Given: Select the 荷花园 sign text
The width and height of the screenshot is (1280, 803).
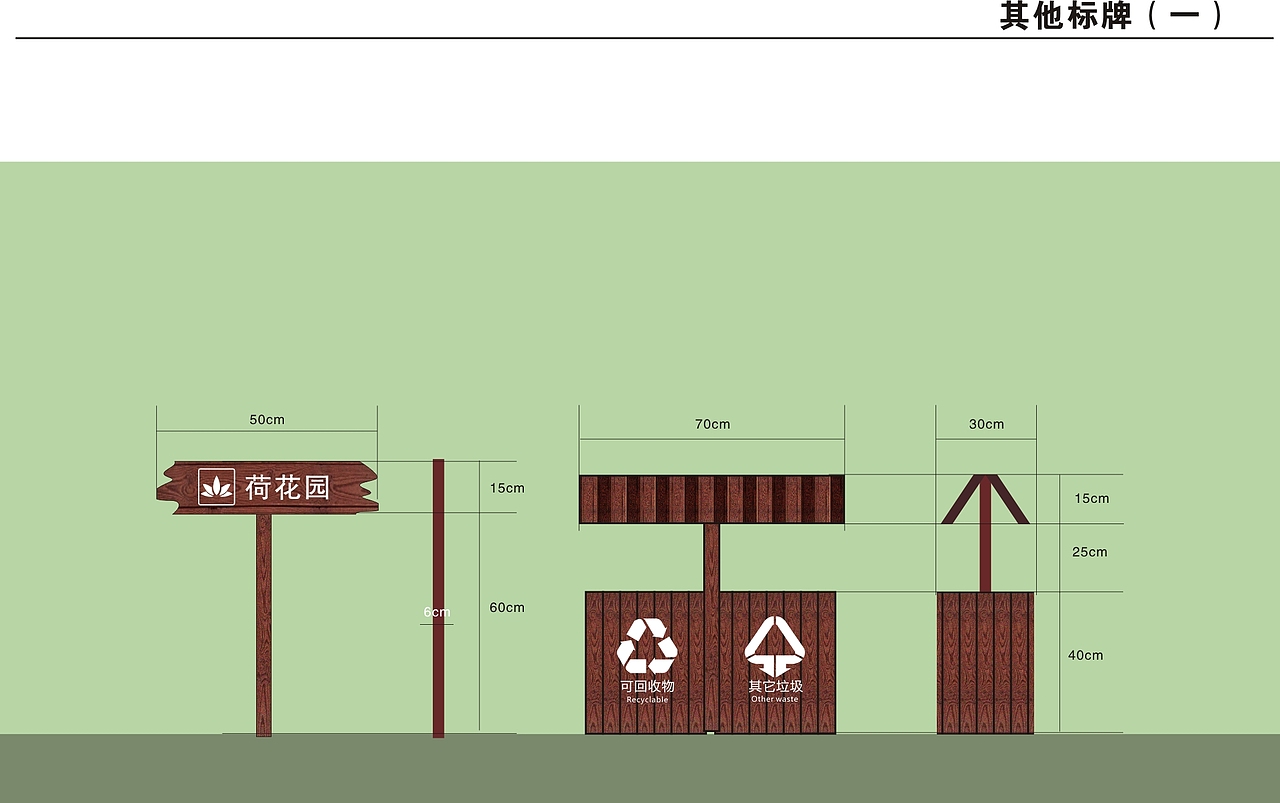Looking at the screenshot, I should click(x=288, y=487).
